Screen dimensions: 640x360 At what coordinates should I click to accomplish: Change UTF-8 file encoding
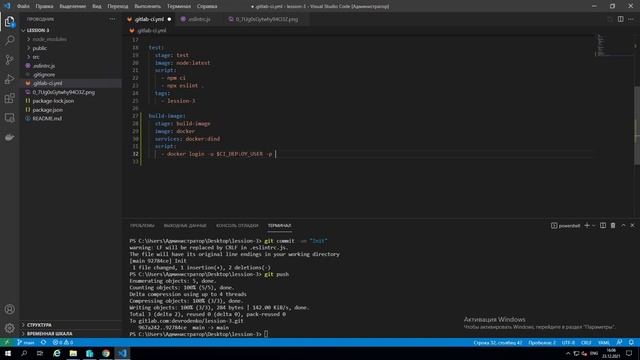pos(568,342)
